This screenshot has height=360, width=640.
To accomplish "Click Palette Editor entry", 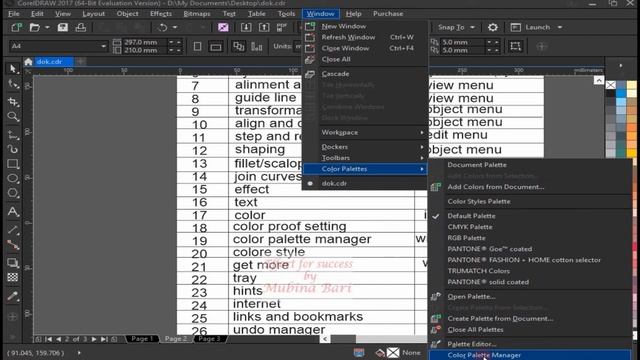I will click(530, 344).
